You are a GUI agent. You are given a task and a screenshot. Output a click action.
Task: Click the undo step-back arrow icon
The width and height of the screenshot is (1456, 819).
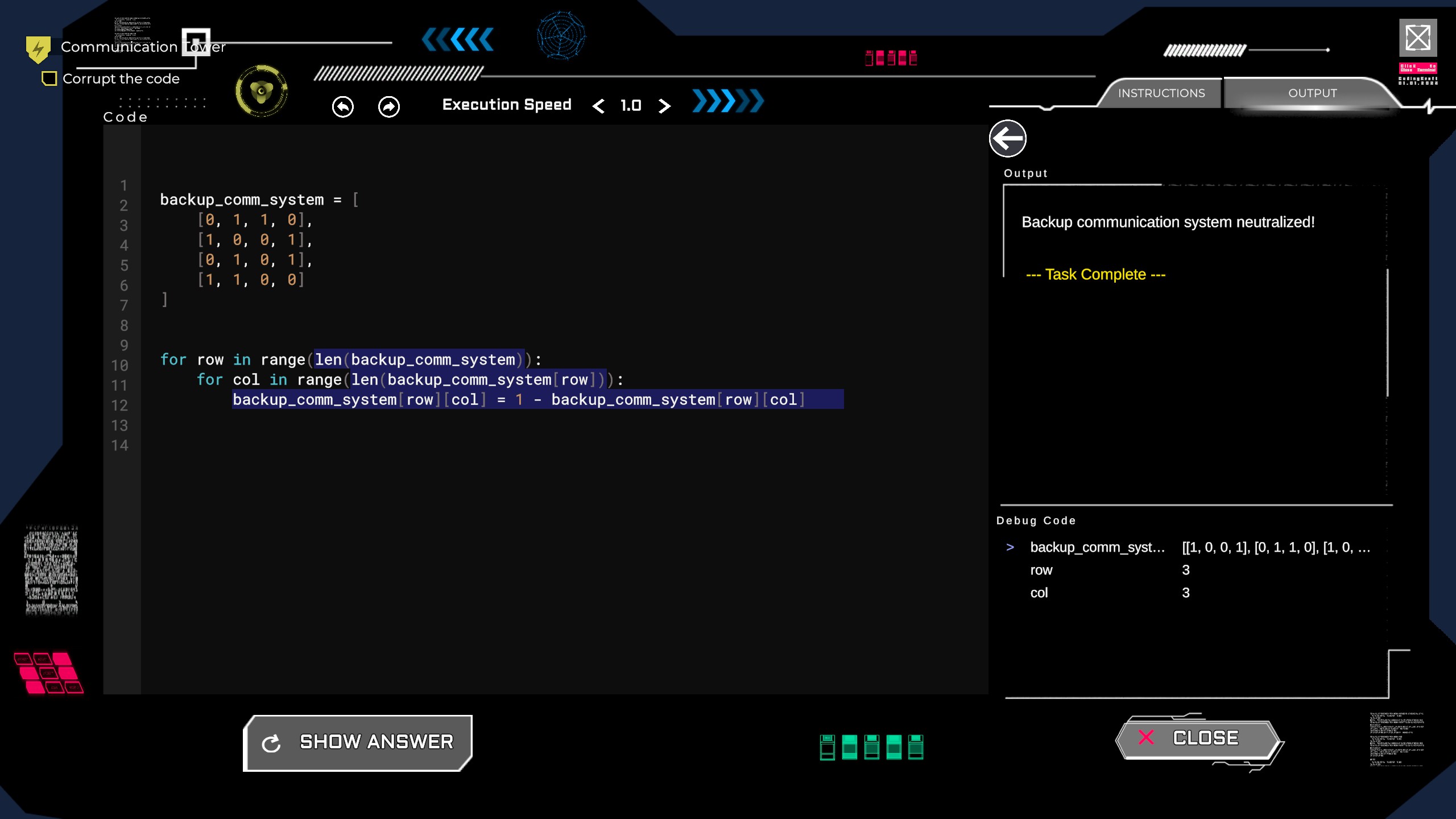(x=342, y=106)
